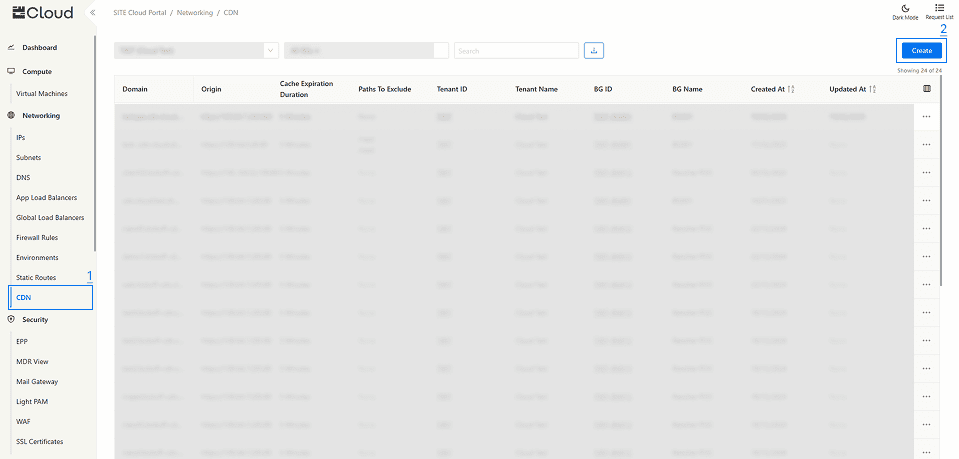
Task: Expand the first filter dropdown
Action: (271, 50)
